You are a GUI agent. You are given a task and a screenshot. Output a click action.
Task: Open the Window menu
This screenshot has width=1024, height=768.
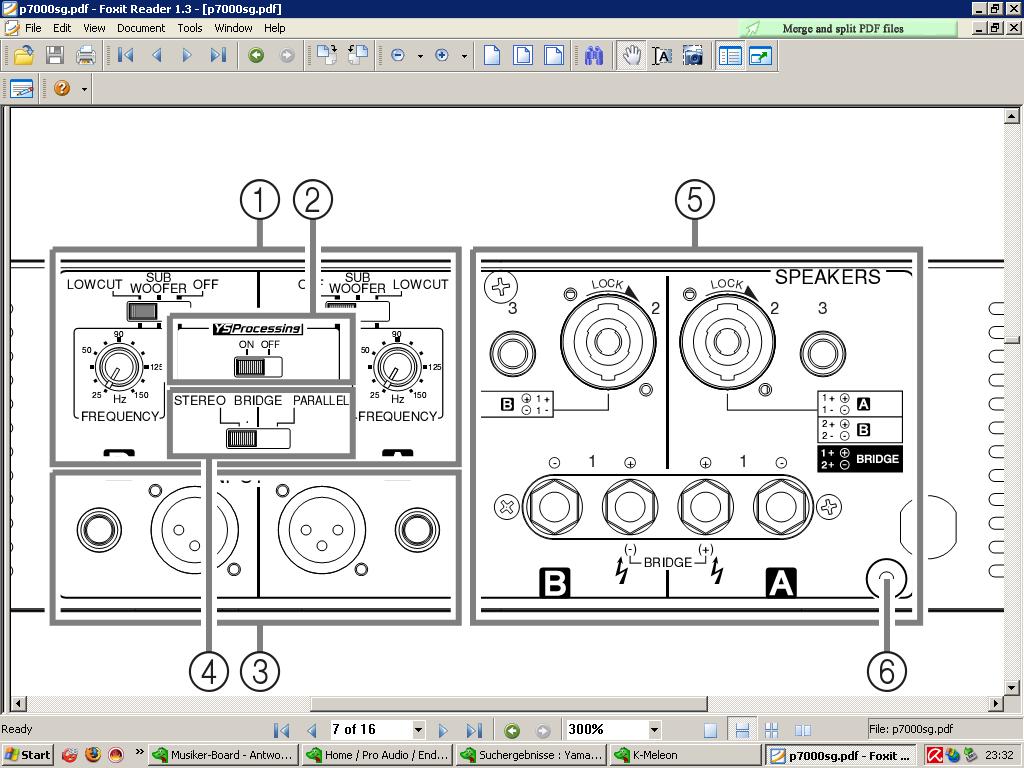(233, 28)
